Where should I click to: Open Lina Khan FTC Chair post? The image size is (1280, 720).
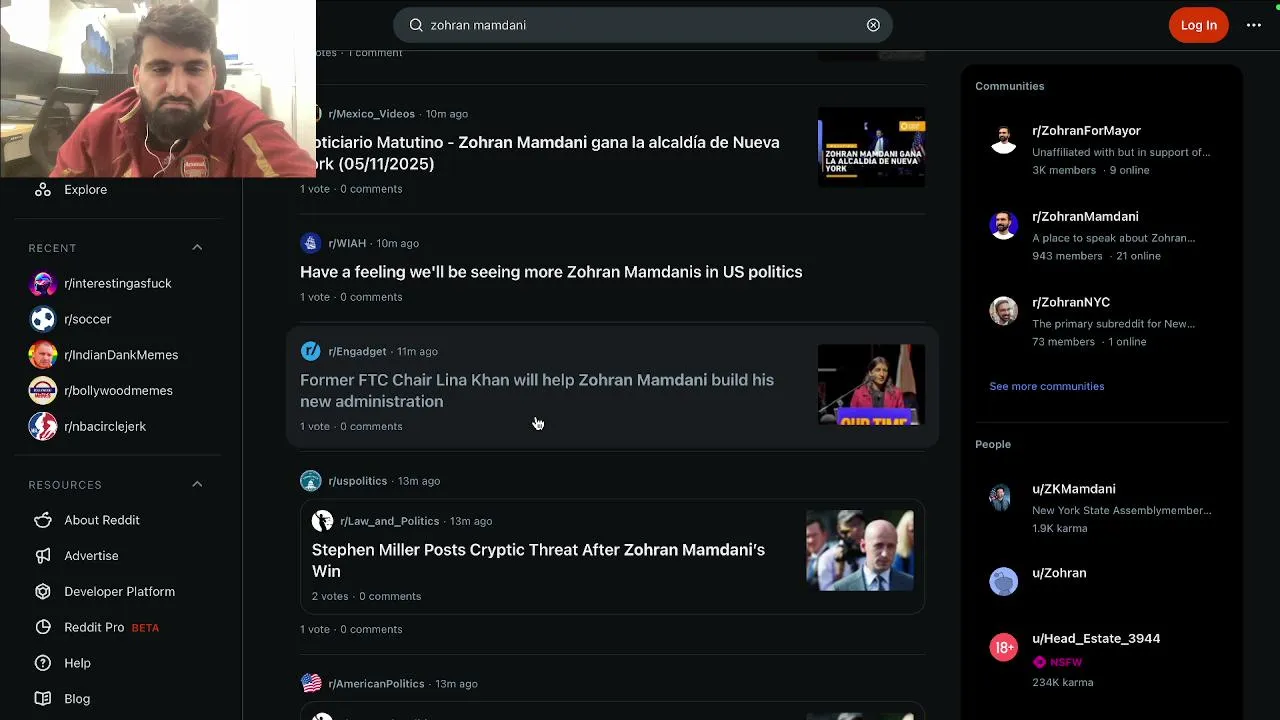pos(537,390)
